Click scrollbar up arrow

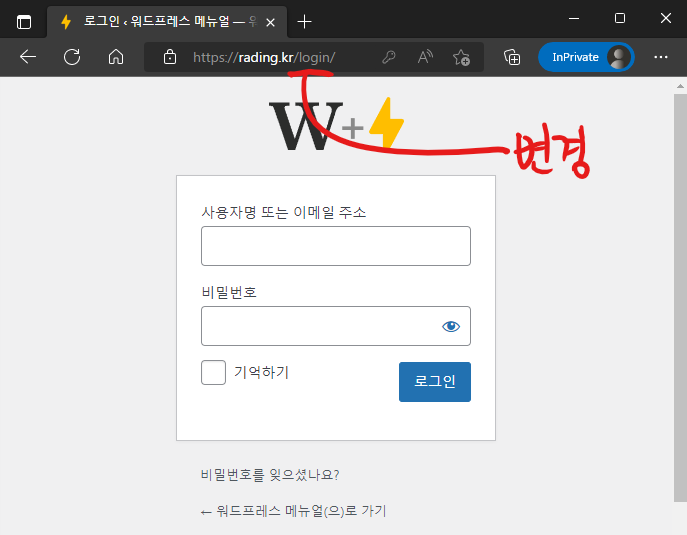(x=680, y=86)
